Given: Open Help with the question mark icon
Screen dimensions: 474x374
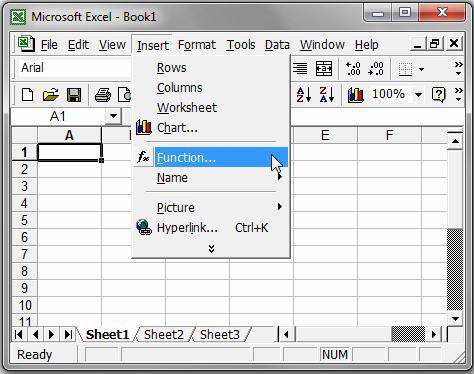Looking at the screenshot, I should pos(438,95).
